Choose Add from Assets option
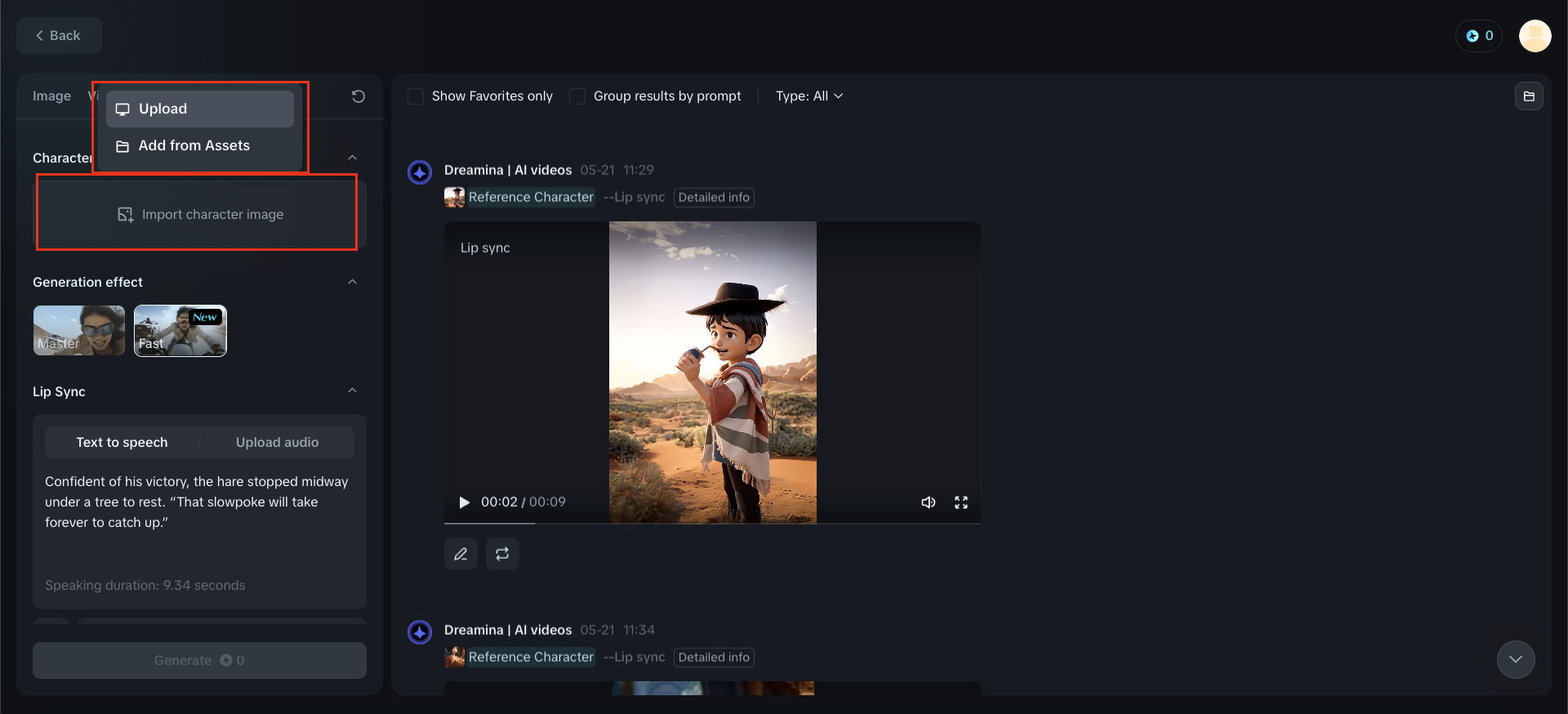The image size is (1568, 714). tap(200, 145)
